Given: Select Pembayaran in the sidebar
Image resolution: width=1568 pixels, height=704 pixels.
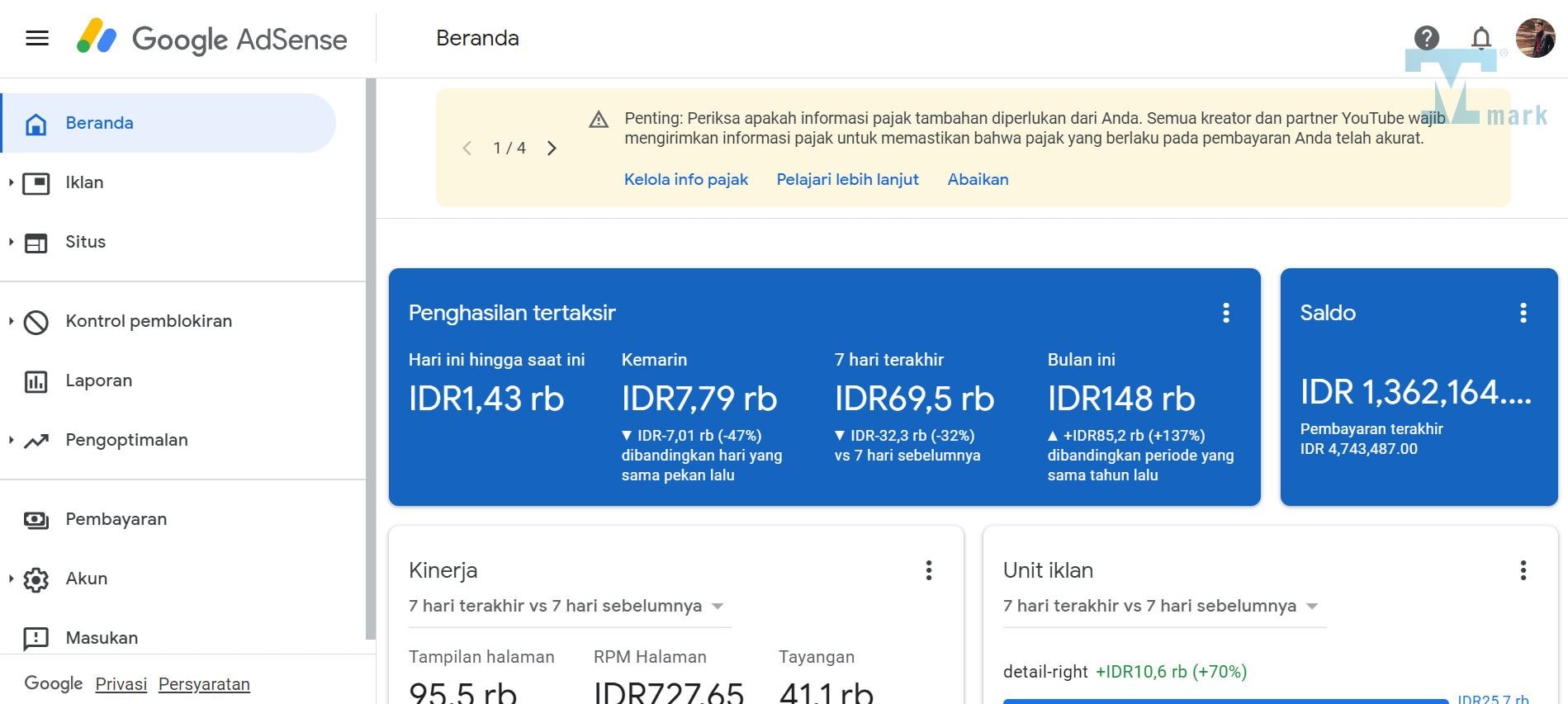Looking at the screenshot, I should coord(116,519).
